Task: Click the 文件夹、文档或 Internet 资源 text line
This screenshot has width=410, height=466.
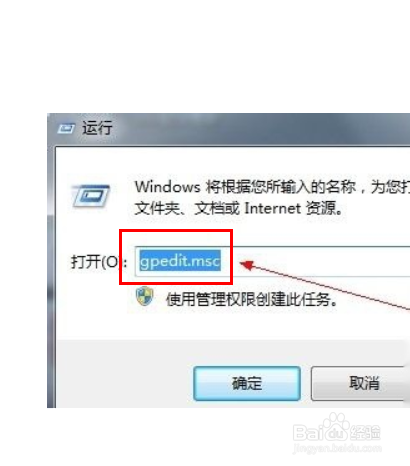Action: pos(239,209)
